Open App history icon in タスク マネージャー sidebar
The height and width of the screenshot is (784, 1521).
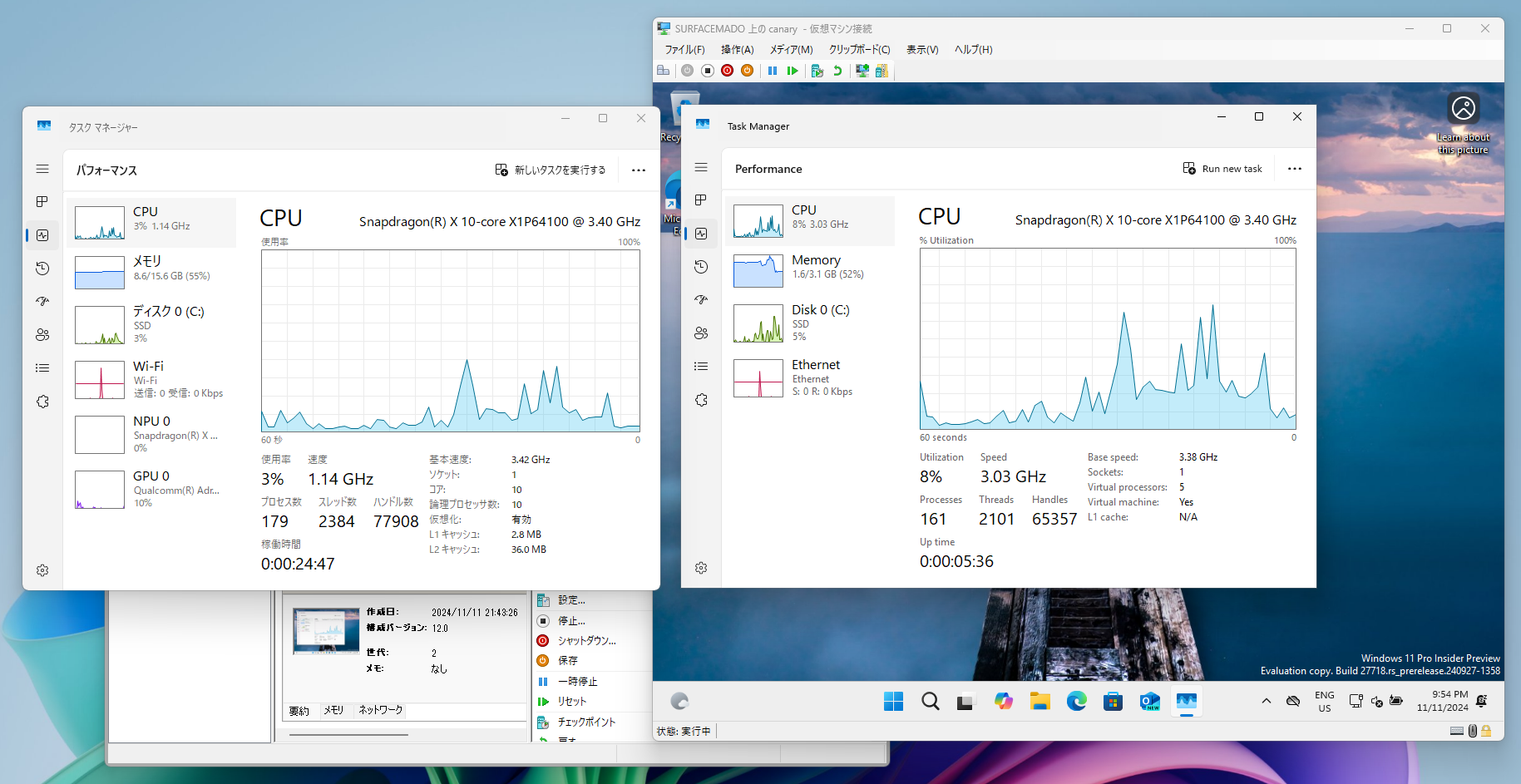(x=42, y=269)
